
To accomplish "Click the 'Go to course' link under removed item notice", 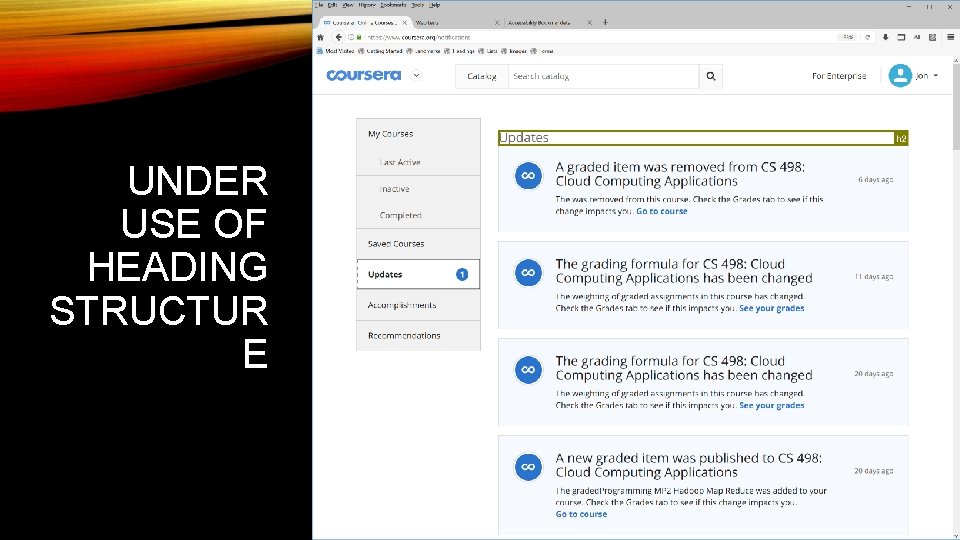I will 662,211.
